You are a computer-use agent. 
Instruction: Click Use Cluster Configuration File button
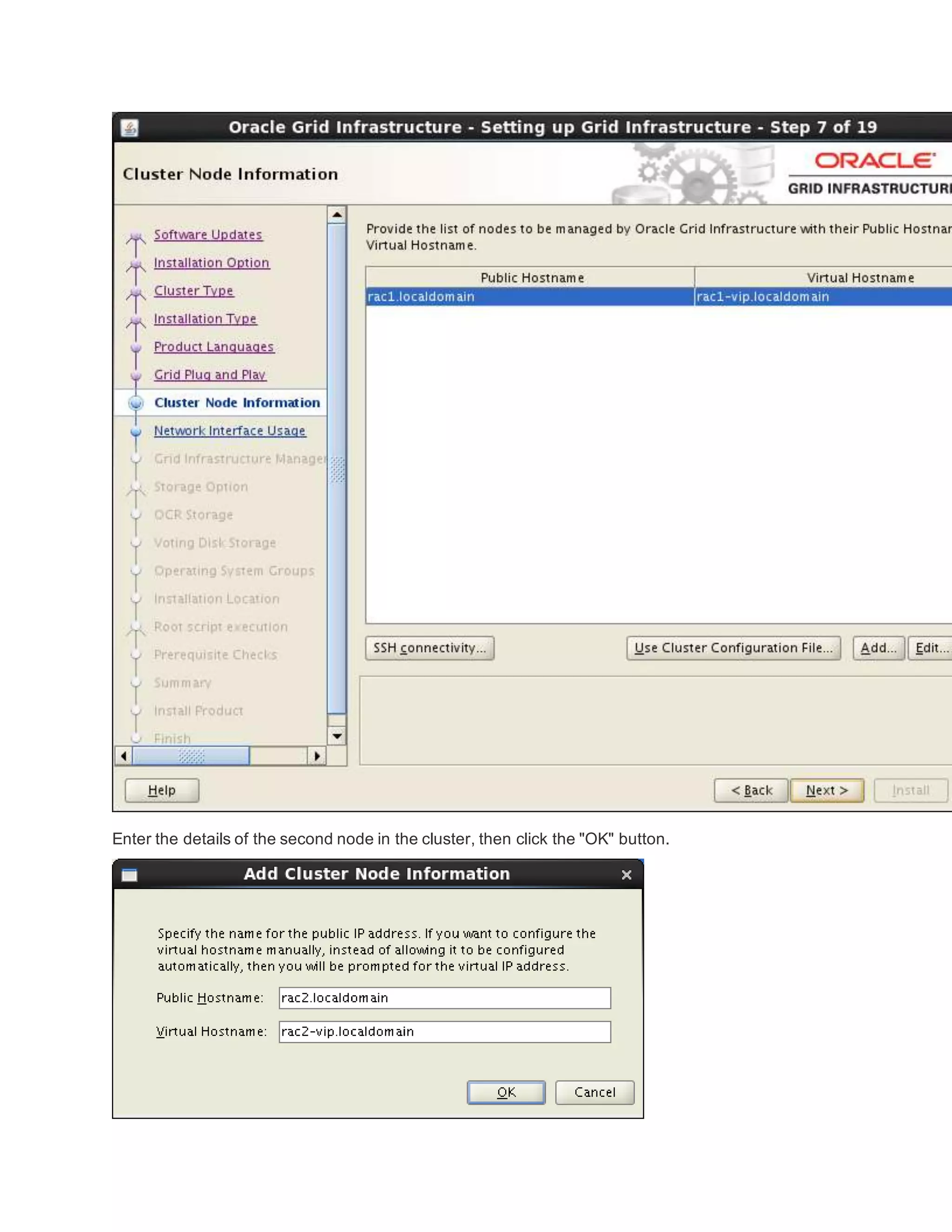point(733,648)
